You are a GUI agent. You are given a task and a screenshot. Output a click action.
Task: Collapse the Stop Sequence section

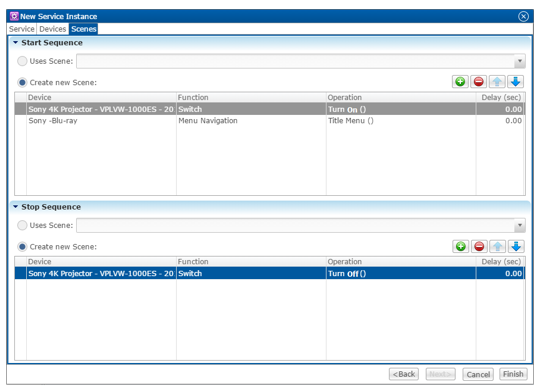click(15, 207)
